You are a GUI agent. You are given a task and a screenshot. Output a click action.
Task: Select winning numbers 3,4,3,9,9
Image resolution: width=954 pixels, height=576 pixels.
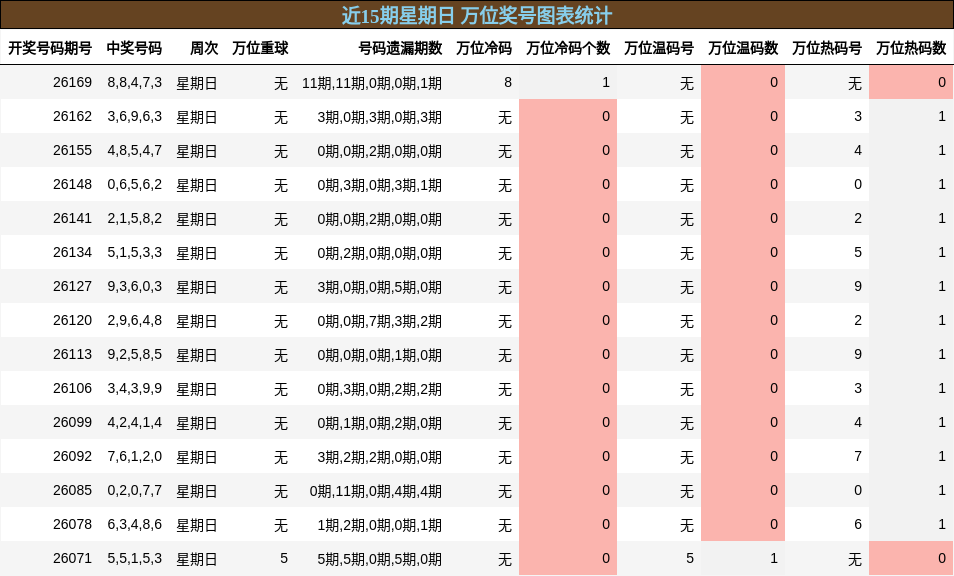pyautogui.click(x=134, y=389)
